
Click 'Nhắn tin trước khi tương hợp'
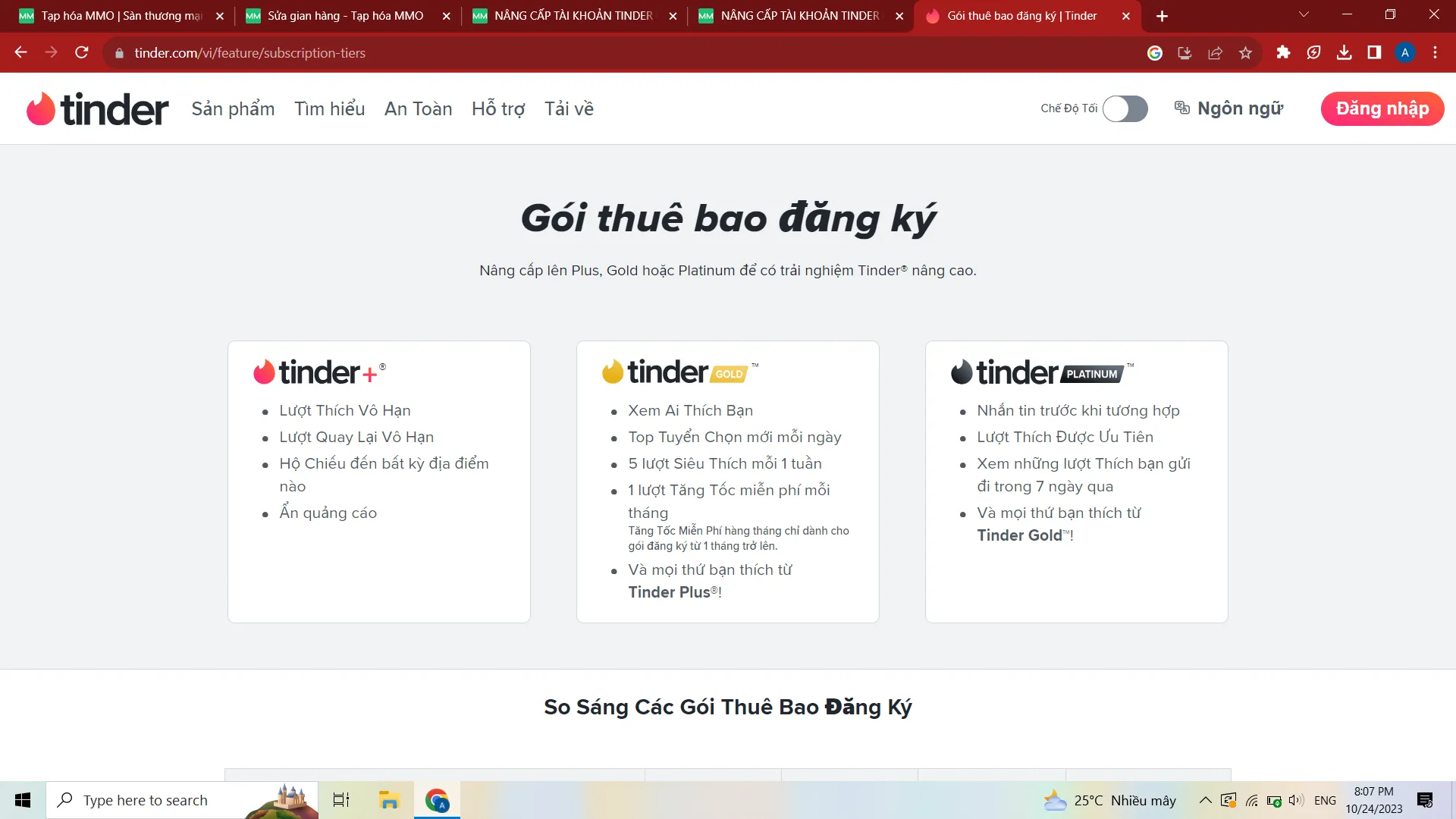(1078, 410)
